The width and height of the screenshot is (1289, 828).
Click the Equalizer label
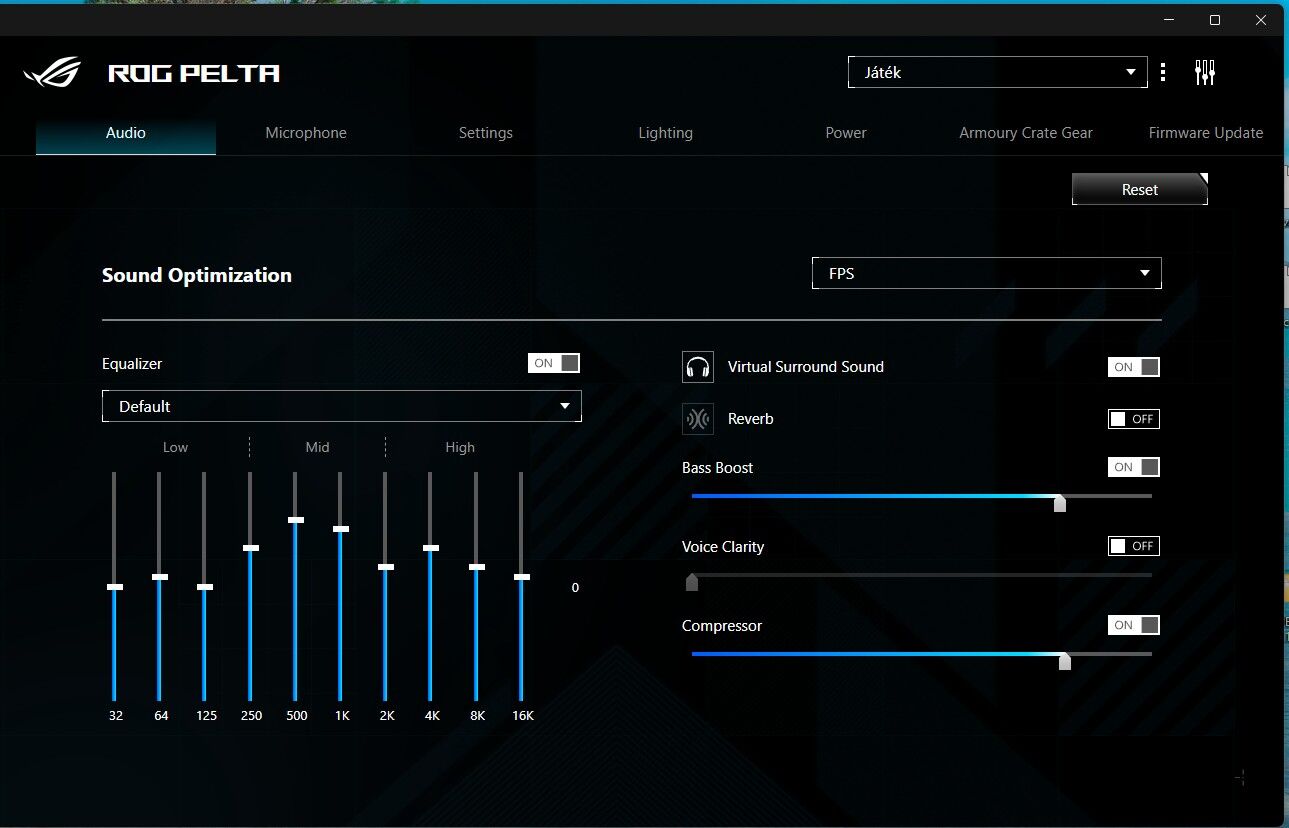click(x=132, y=364)
